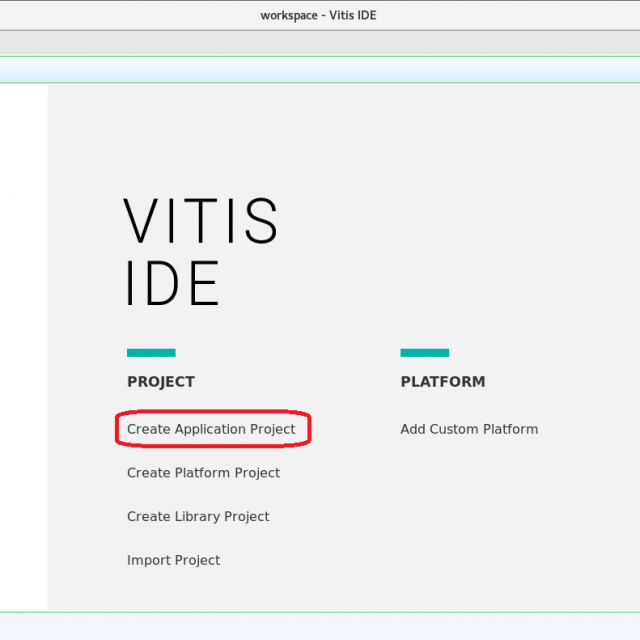This screenshot has height=640, width=640.
Task: Click the large VITIS logo text
Action: (201, 221)
